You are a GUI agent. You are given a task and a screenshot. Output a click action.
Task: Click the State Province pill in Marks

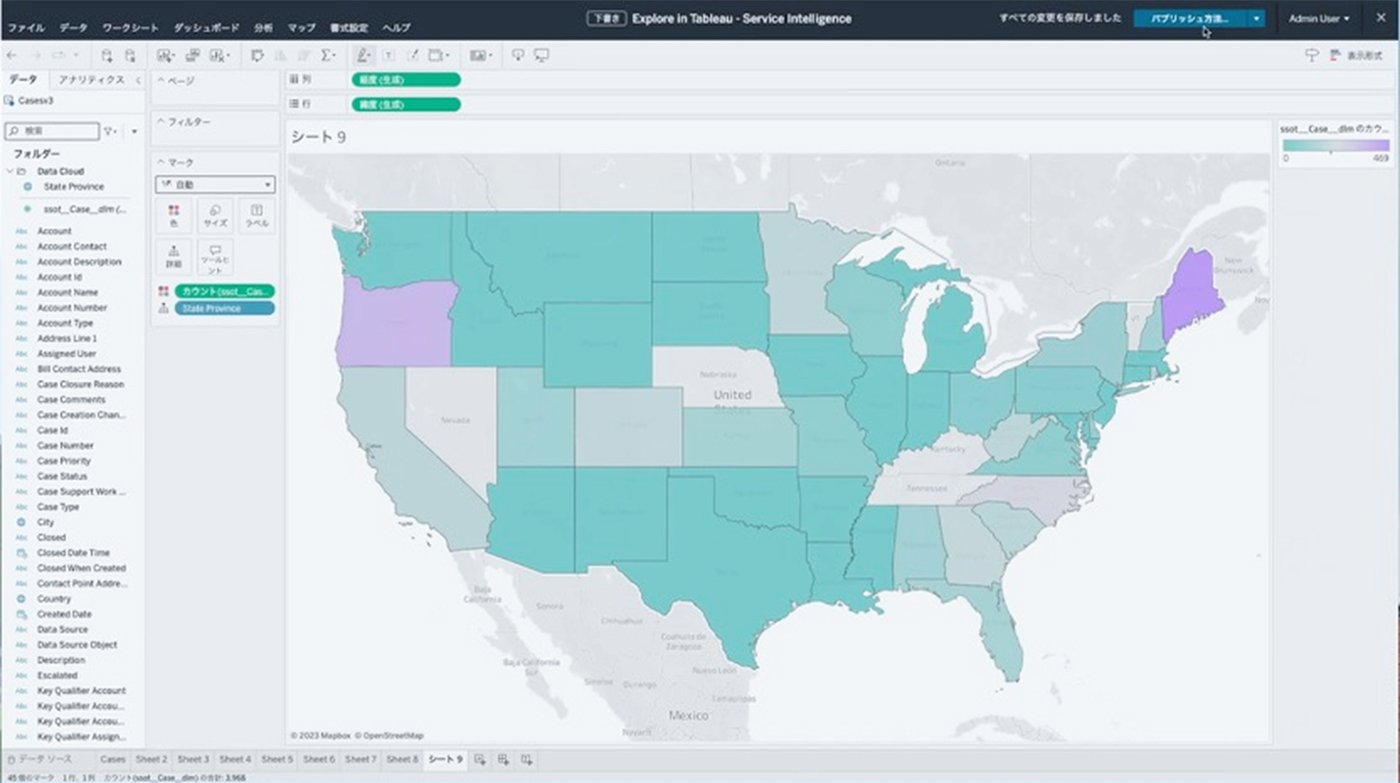click(225, 309)
